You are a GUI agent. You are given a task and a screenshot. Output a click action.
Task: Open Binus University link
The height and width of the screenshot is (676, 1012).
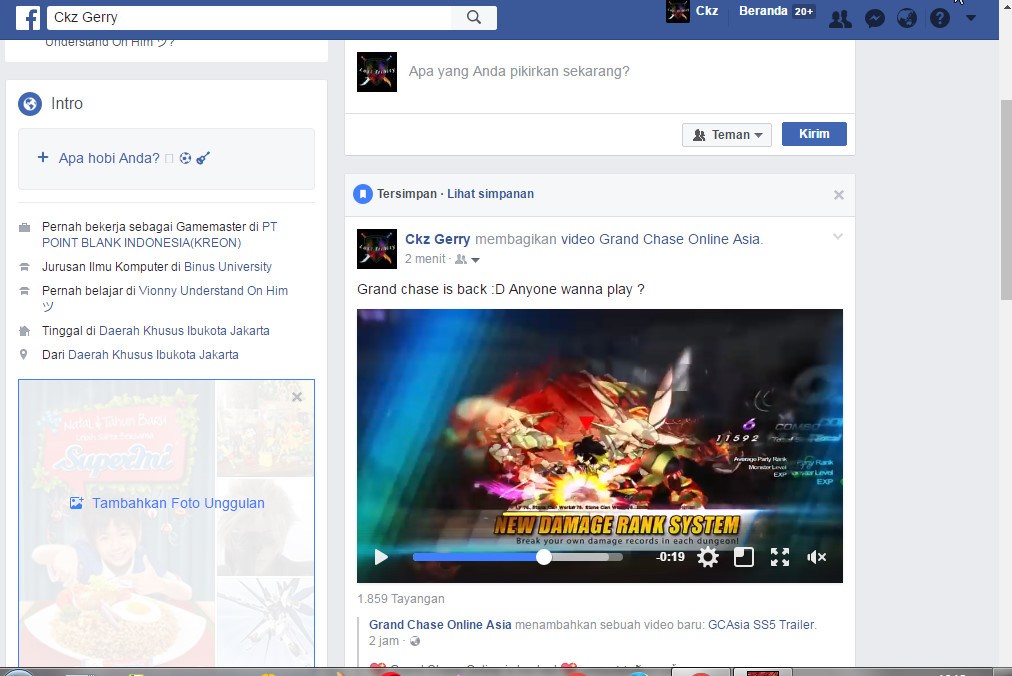click(228, 267)
